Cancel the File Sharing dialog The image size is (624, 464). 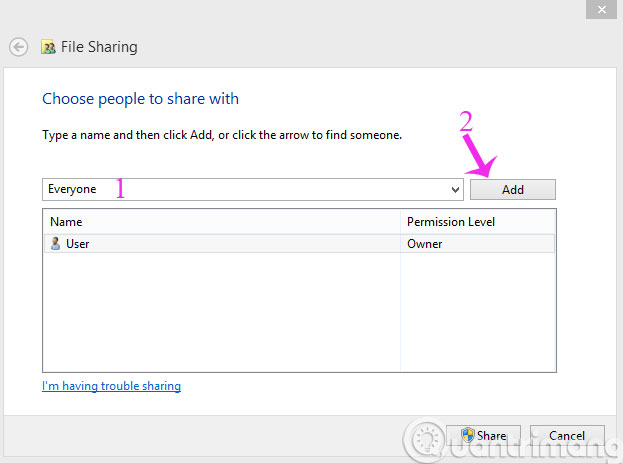tap(567, 435)
